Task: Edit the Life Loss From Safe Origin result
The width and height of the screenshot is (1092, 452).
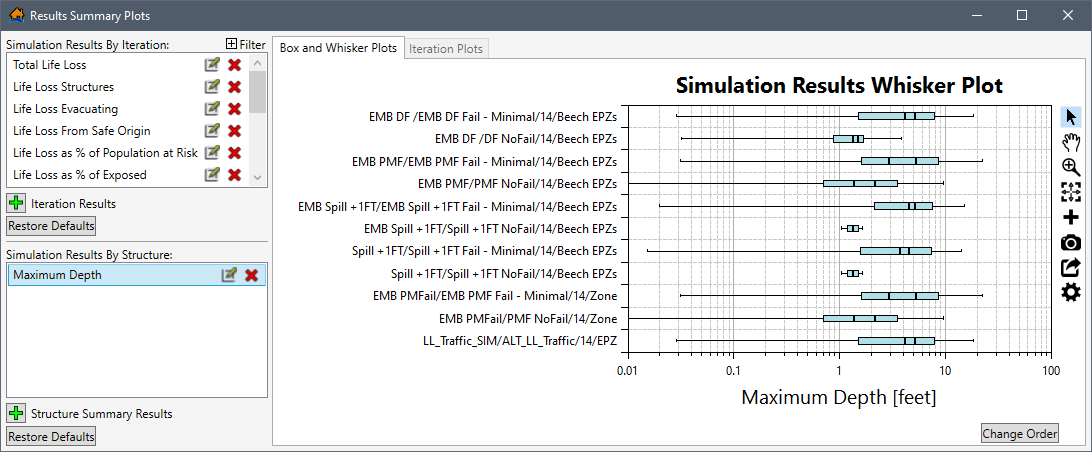Action: 212,131
